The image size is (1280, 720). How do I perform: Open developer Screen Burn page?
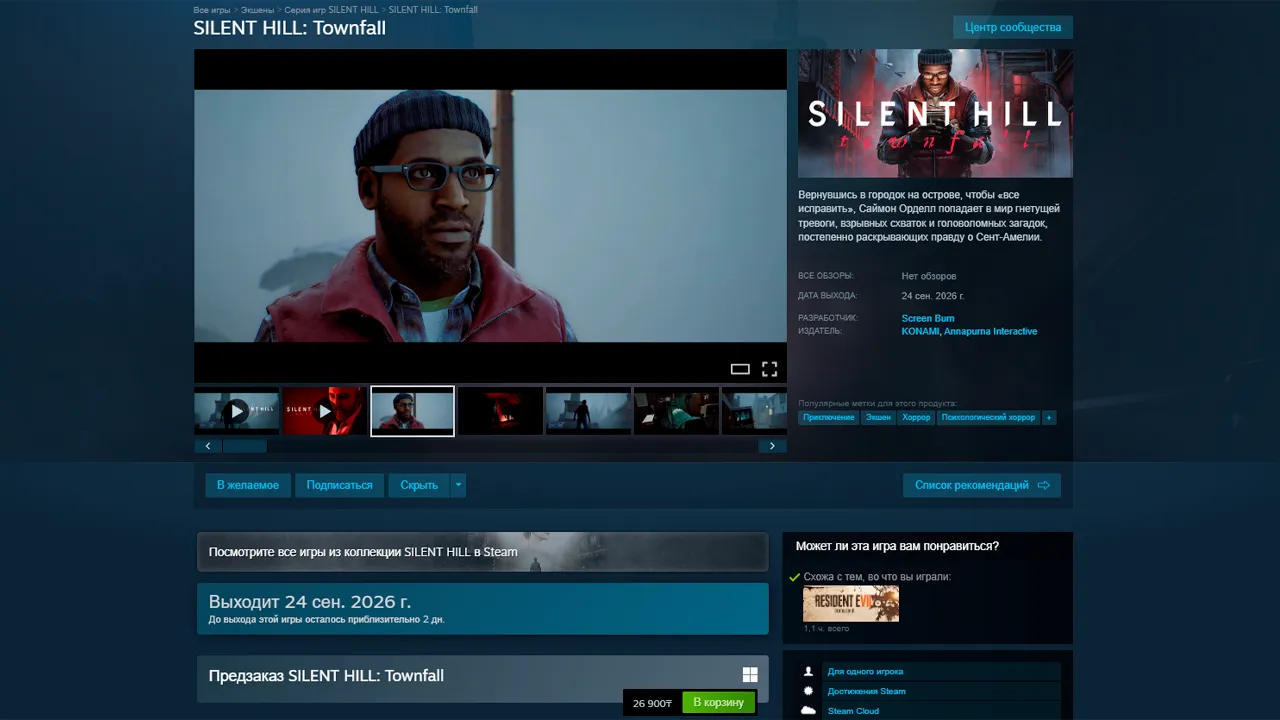click(x=928, y=318)
